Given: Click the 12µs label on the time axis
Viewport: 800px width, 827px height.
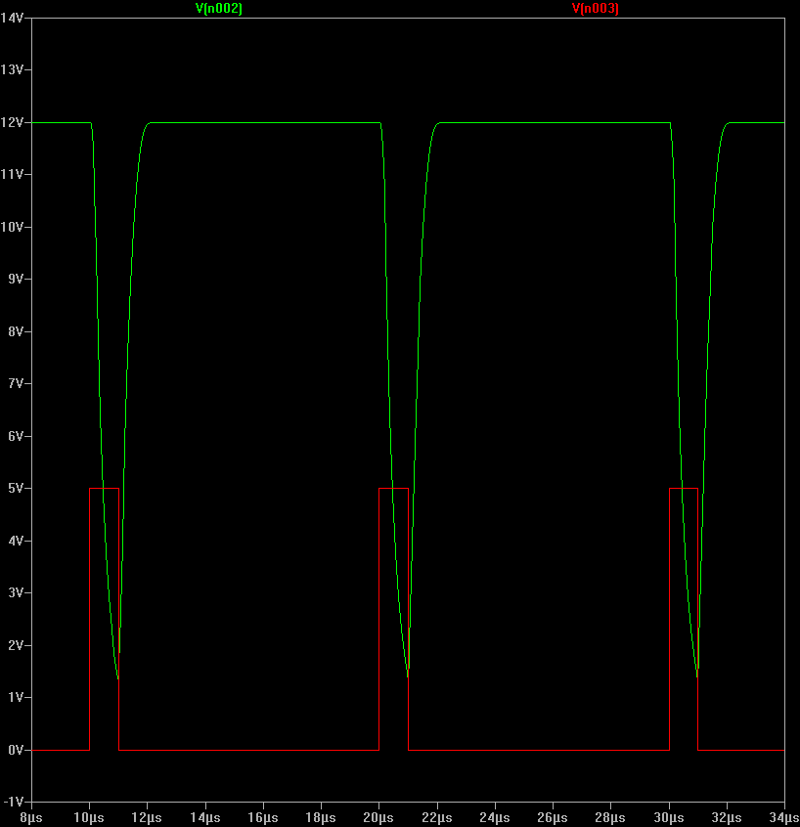Looking at the screenshot, I should tap(147, 818).
